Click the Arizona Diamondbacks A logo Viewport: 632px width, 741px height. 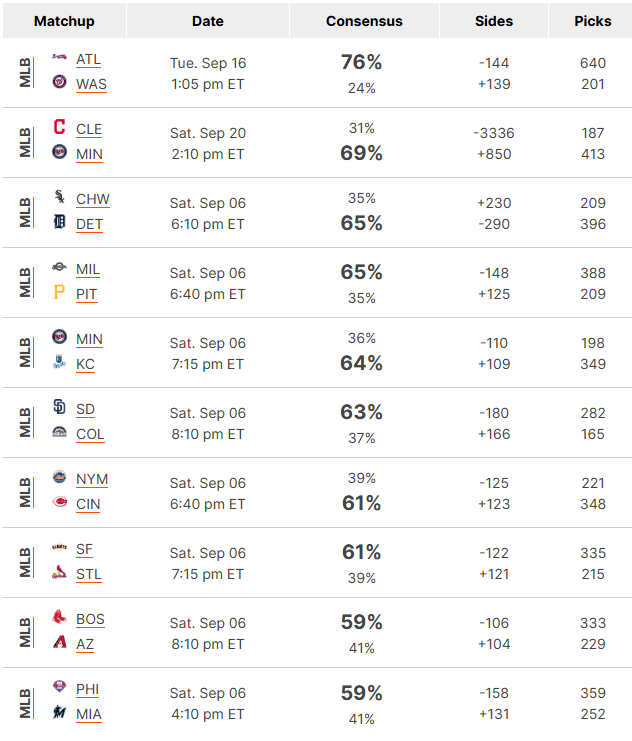(60, 642)
